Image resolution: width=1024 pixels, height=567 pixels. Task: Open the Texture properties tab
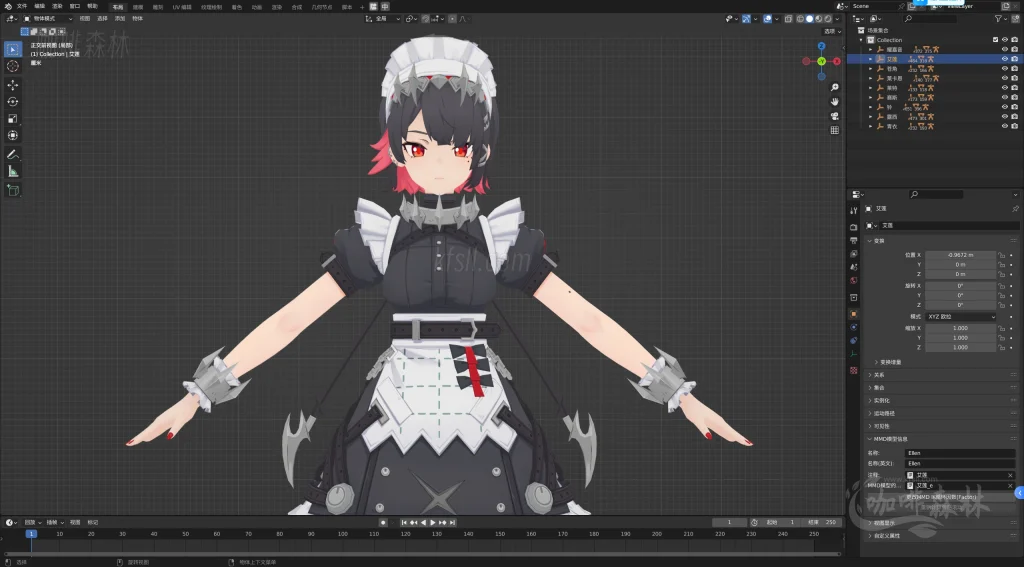854,370
